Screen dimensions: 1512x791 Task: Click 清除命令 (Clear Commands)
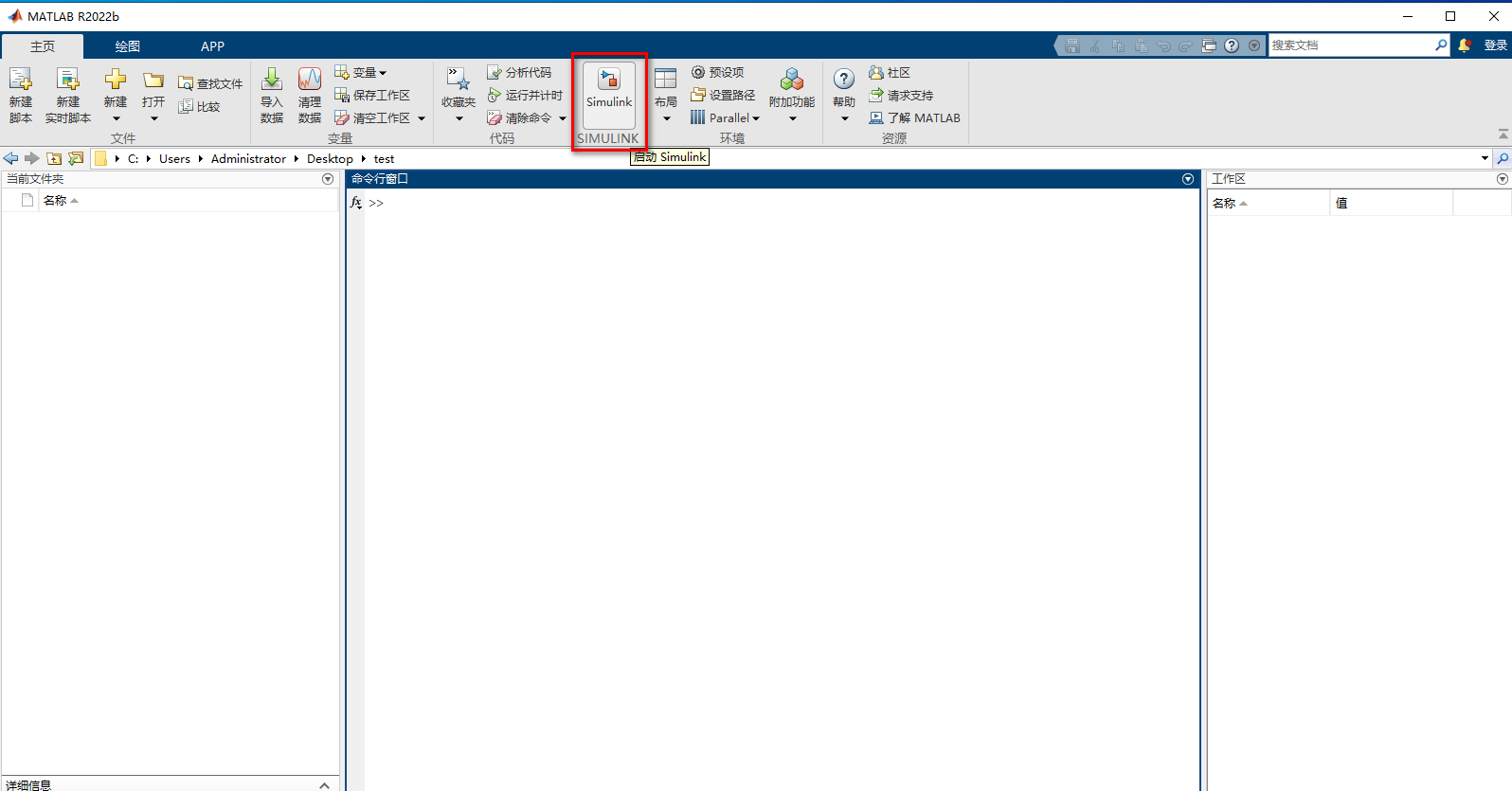(x=519, y=118)
